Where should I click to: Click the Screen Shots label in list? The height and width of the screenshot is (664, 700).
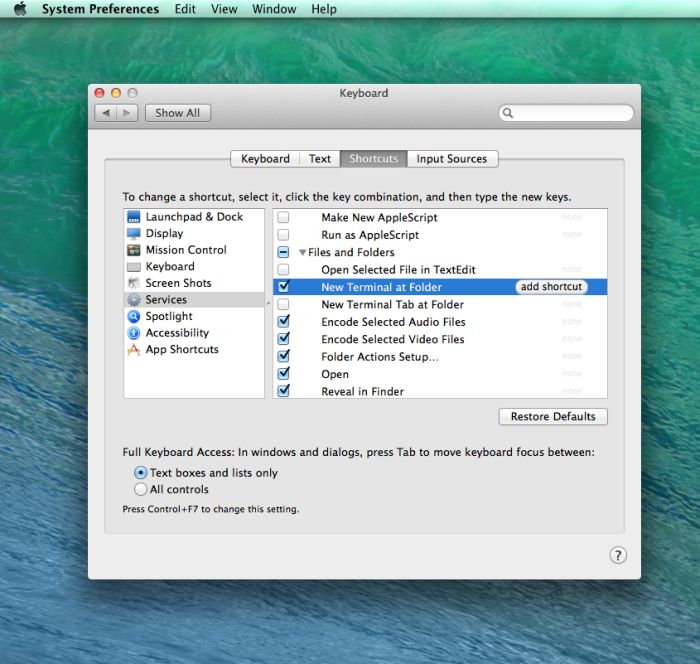(x=178, y=283)
